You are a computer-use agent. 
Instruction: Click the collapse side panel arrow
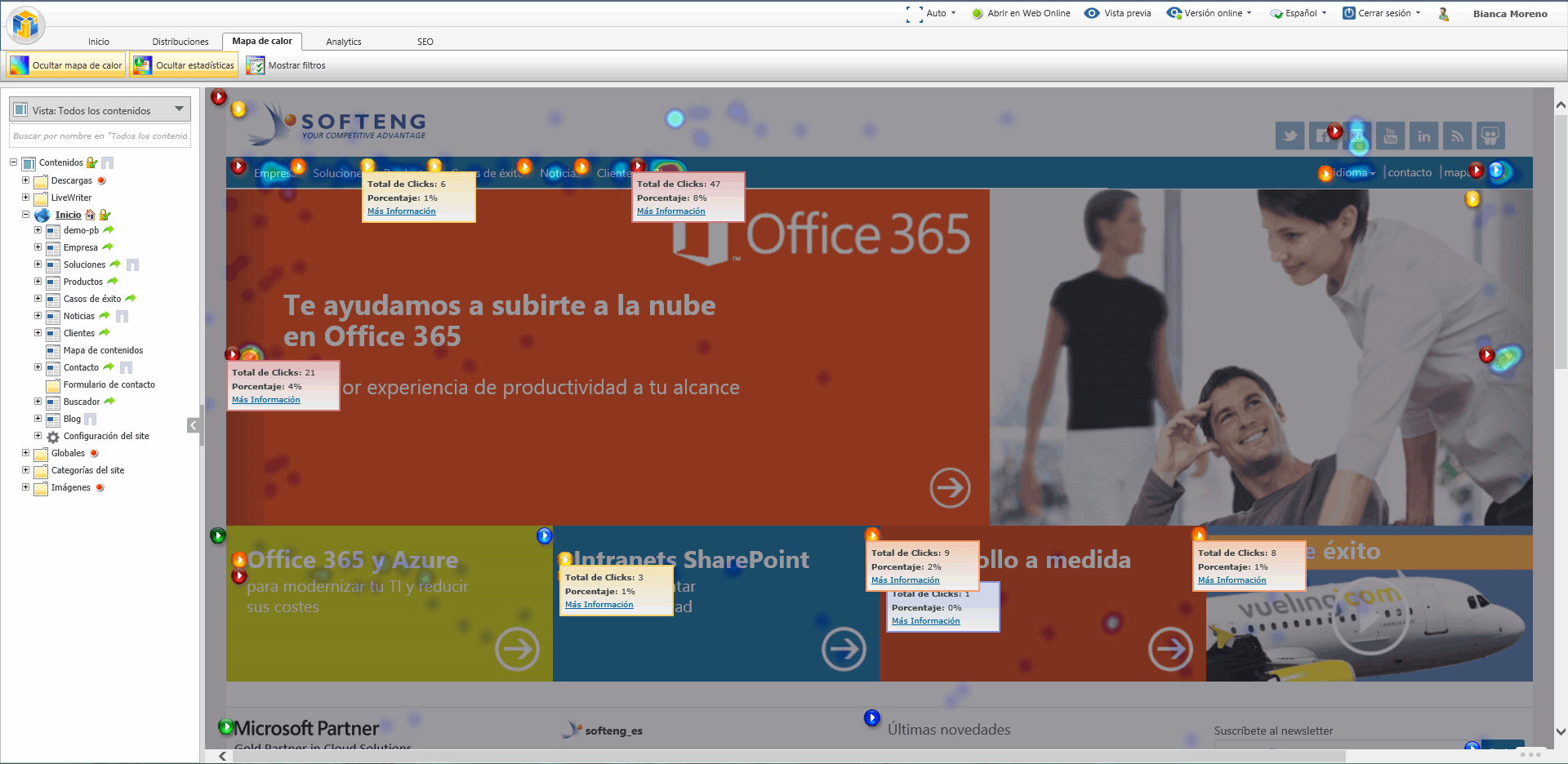(193, 425)
